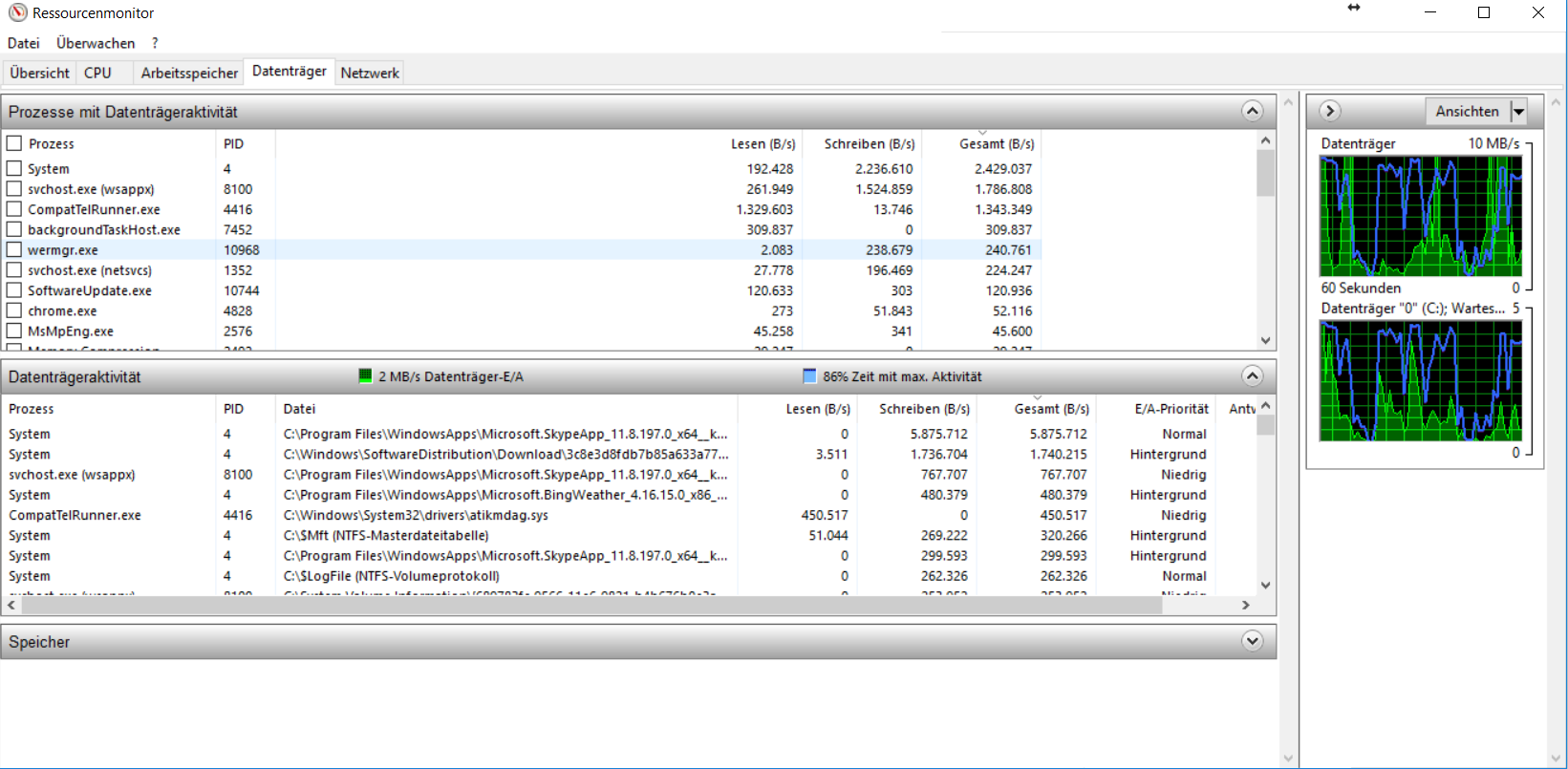
Task: Select the wermgr.exe process name
Action: [x=62, y=250]
